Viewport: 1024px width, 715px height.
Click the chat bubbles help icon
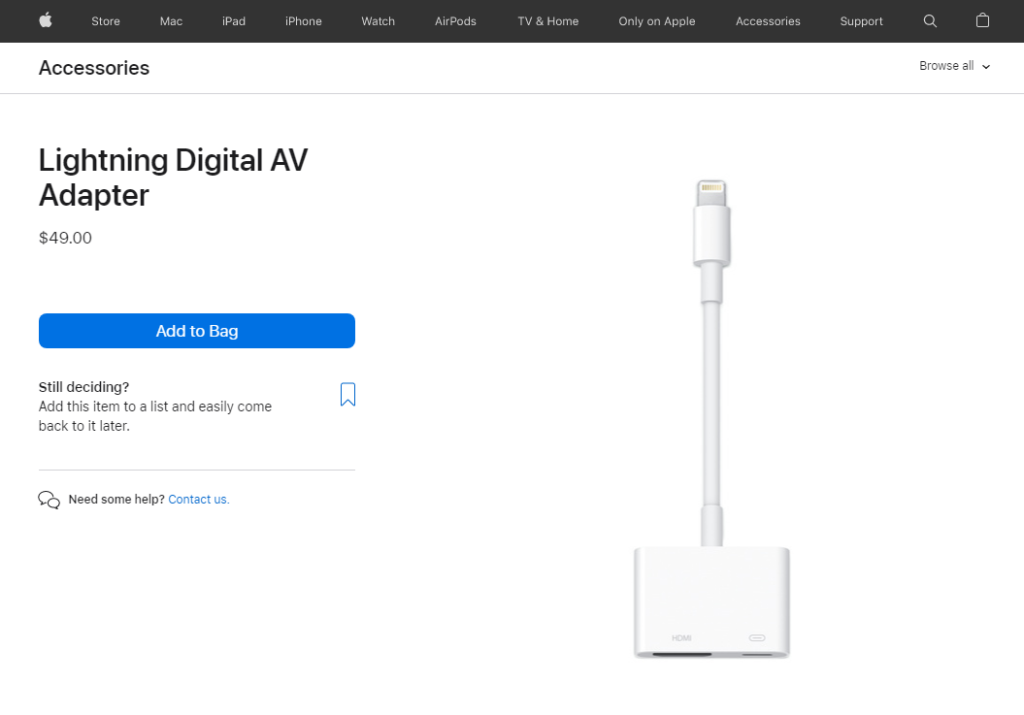[49, 498]
